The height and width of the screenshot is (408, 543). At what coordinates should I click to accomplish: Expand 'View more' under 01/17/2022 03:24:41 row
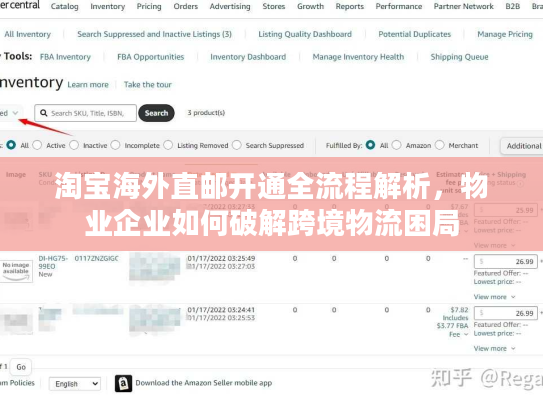[494, 348]
